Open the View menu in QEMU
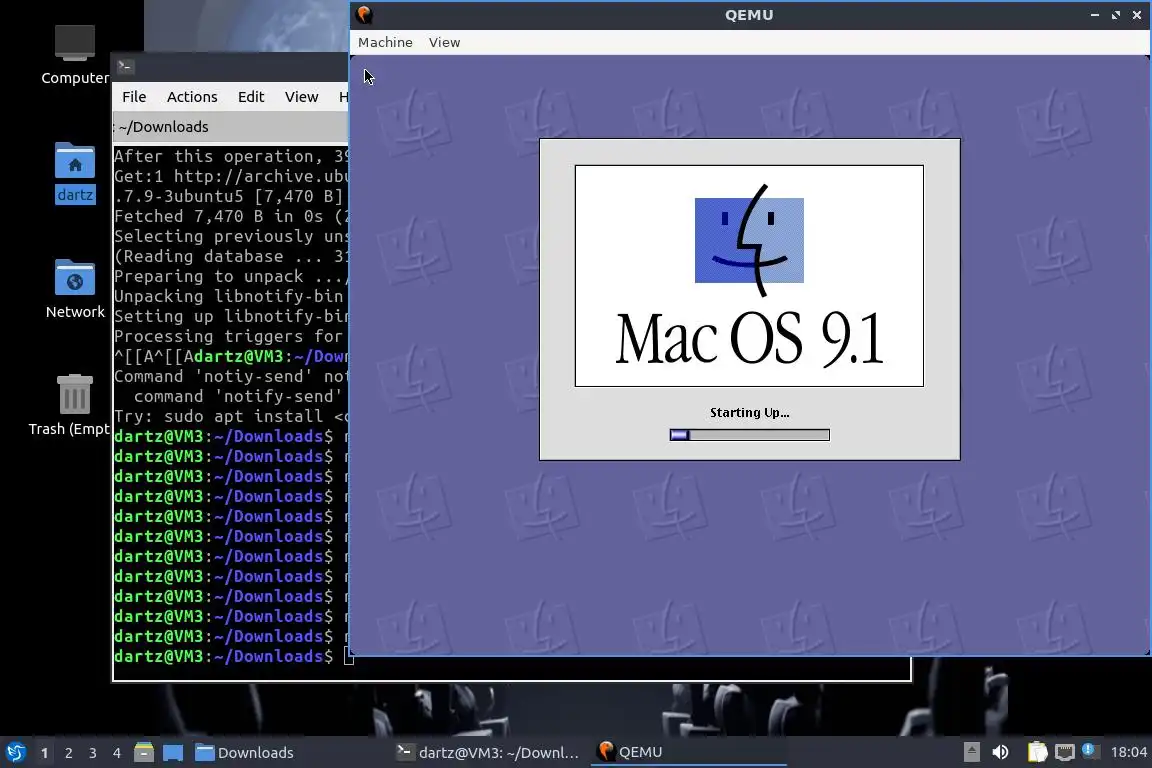This screenshot has height=768, width=1152. (x=444, y=43)
